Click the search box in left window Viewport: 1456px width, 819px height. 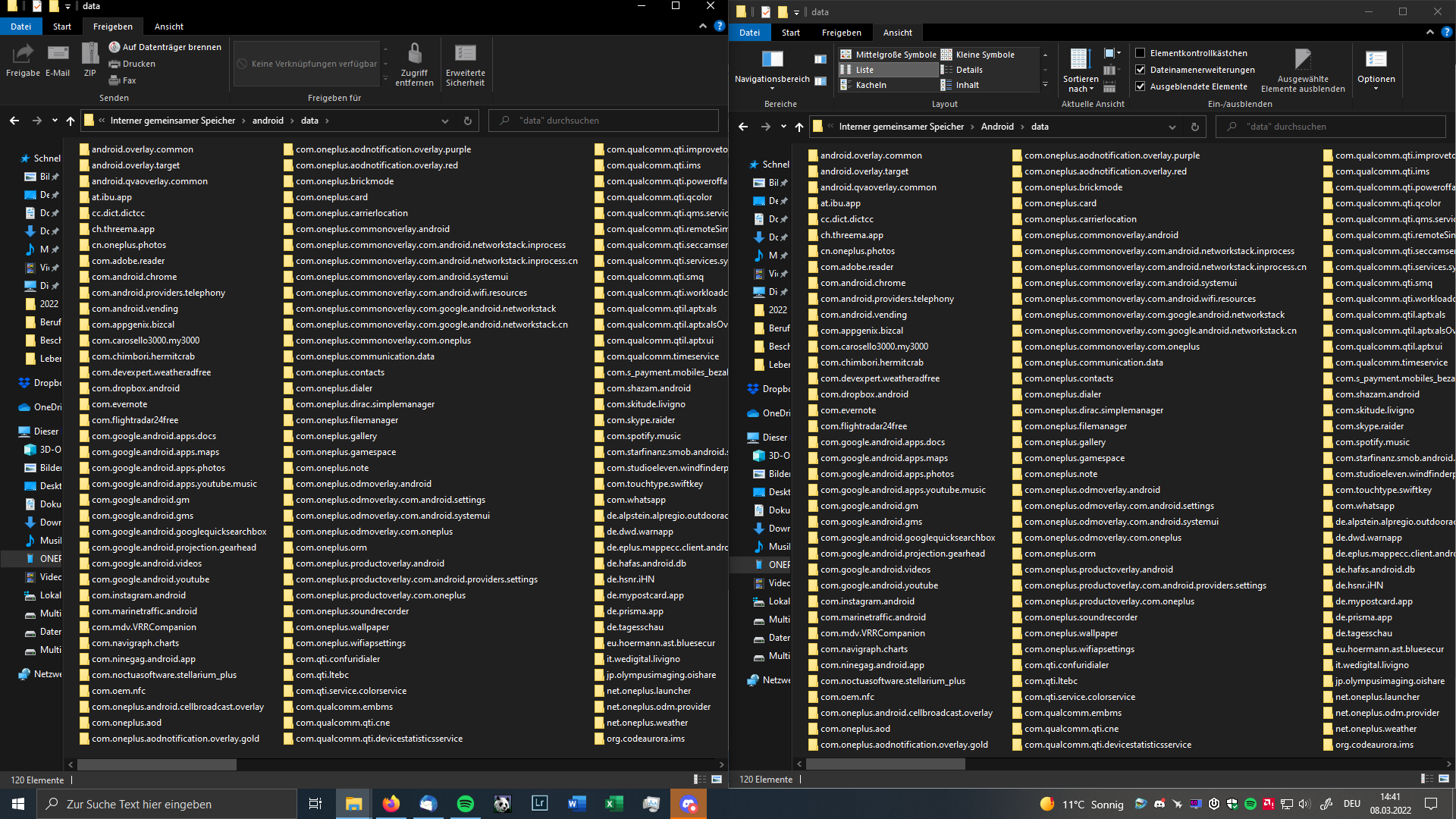[604, 121]
